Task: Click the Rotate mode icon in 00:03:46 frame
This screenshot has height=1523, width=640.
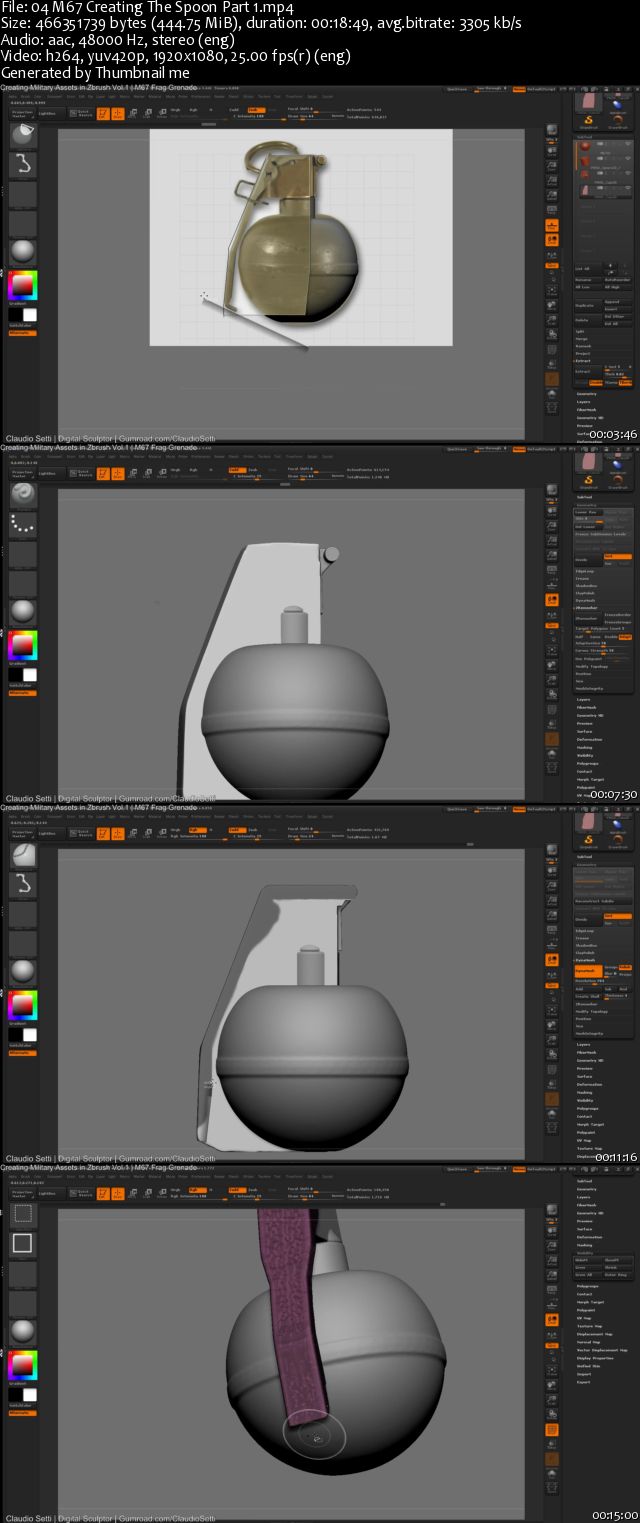Action: point(162,114)
